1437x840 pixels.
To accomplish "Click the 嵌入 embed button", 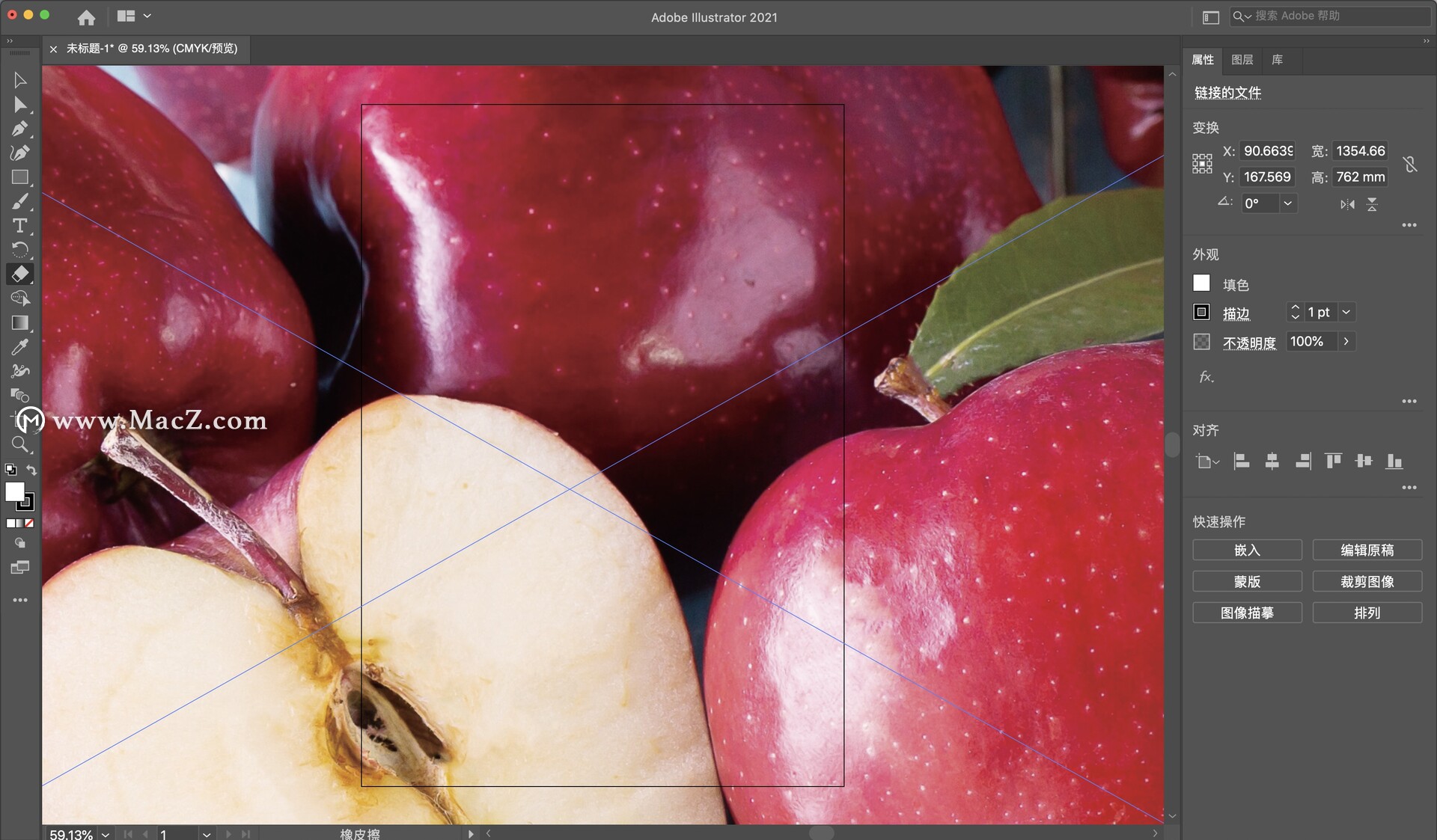I will point(1247,550).
